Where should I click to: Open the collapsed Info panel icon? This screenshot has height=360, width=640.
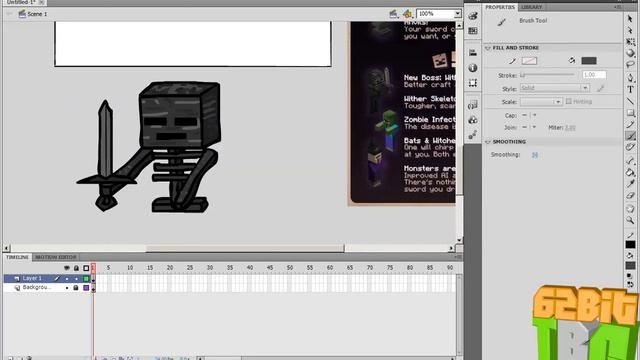pos(473,68)
